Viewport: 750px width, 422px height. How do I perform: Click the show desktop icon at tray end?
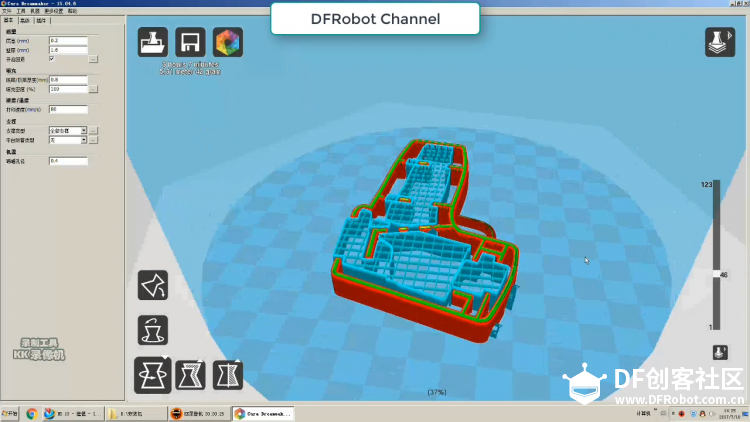tap(745, 414)
